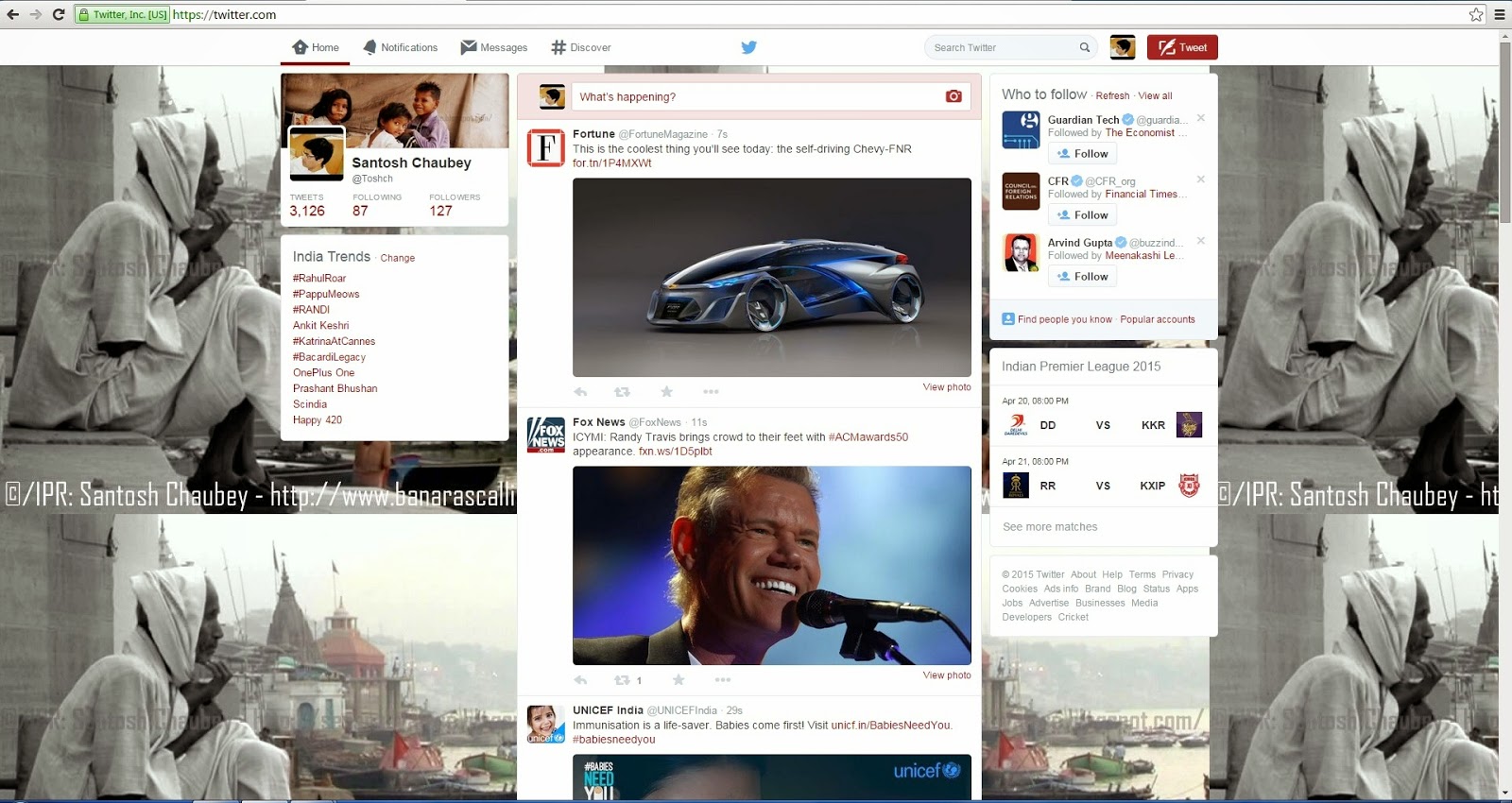Retweet the Fox News tweet
The image size is (1512, 803).
[622, 679]
